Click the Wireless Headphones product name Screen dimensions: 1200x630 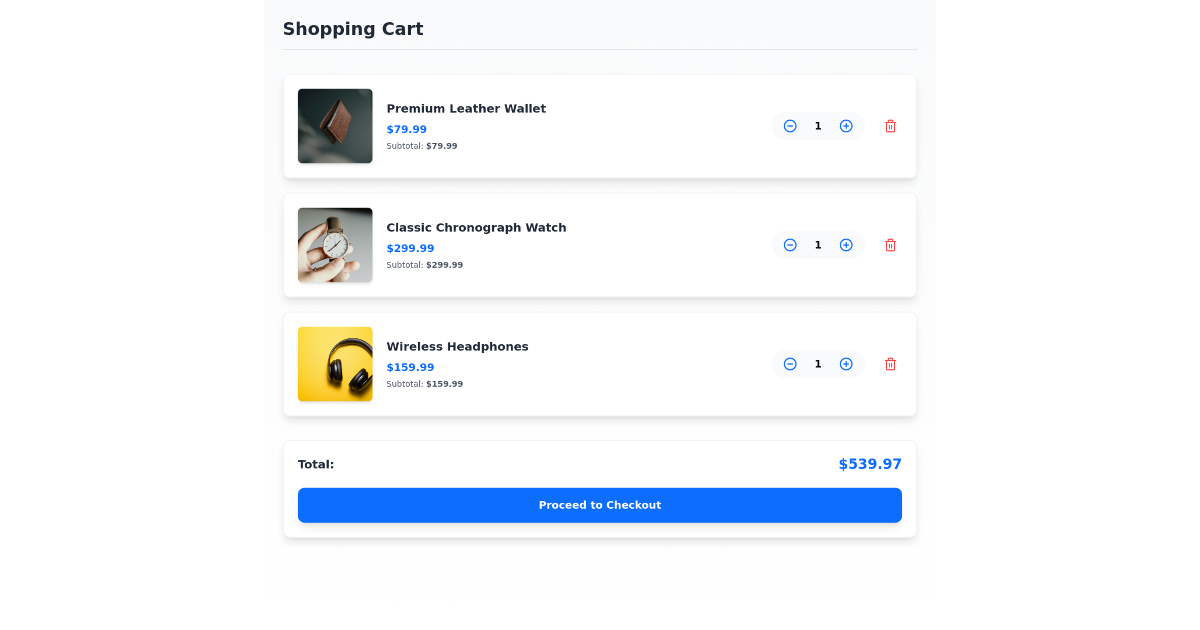[x=457, y=346]
